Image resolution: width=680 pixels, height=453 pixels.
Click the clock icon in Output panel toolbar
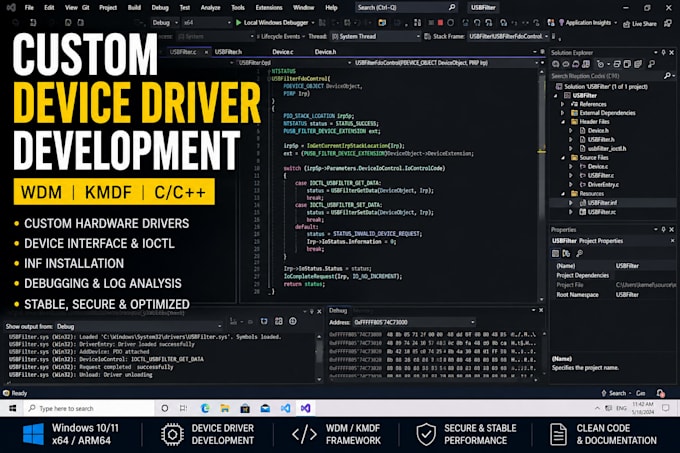(x=293, y=321)
